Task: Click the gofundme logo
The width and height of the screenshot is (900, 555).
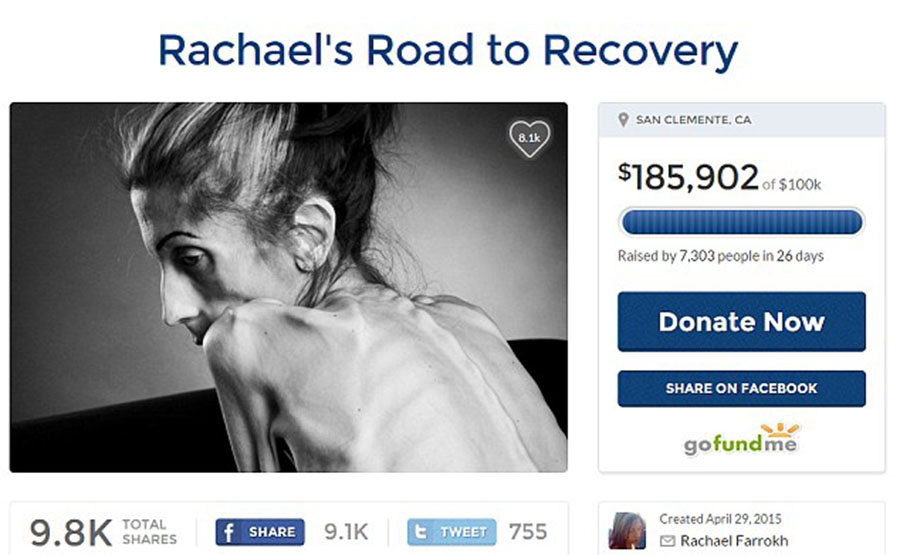Action: [741, 440]
